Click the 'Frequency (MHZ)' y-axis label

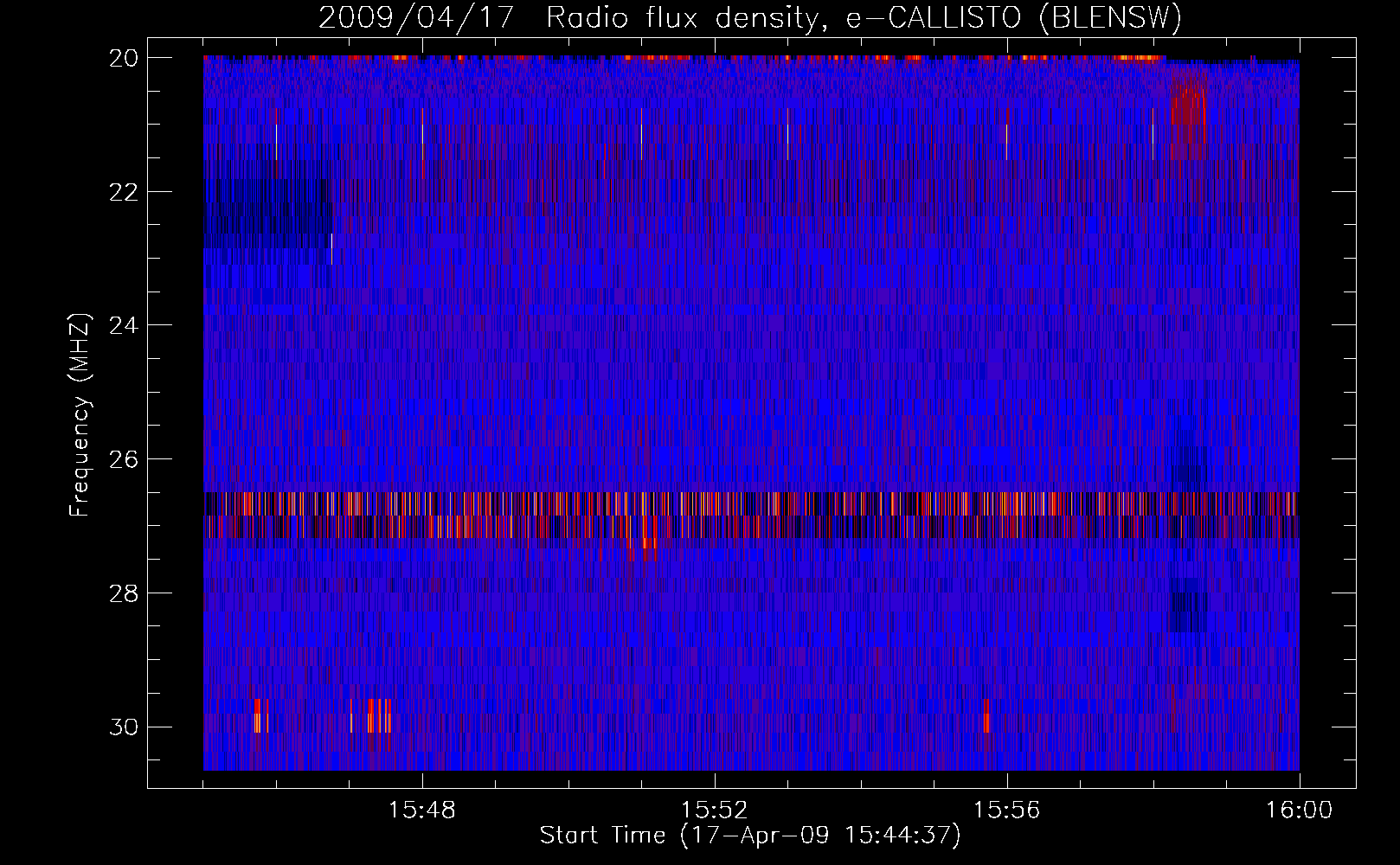[x=80, y=415]
